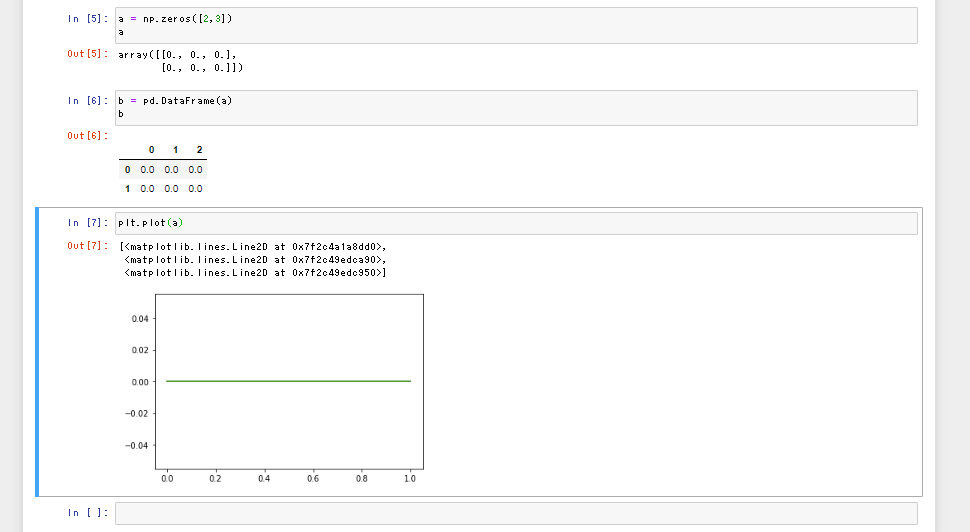Image resolution: width=970 pixels, height=532 pixels.
Task: Click the 0.04 y-axis tick label
Action: [140, 319]
